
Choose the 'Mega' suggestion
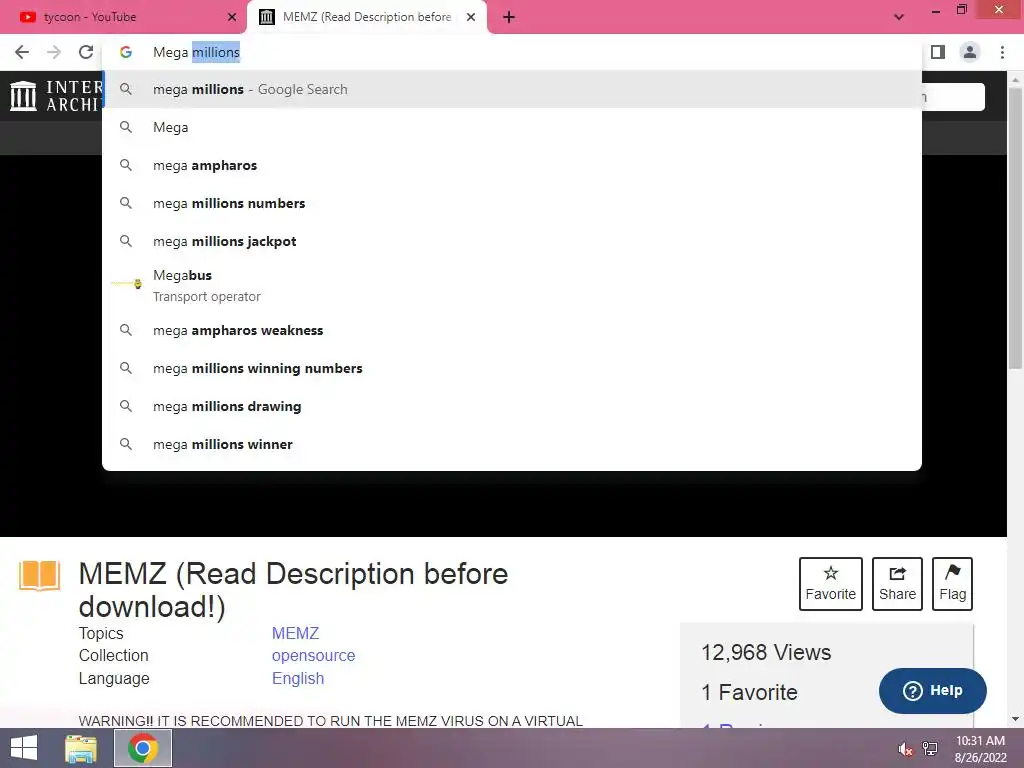512,127
